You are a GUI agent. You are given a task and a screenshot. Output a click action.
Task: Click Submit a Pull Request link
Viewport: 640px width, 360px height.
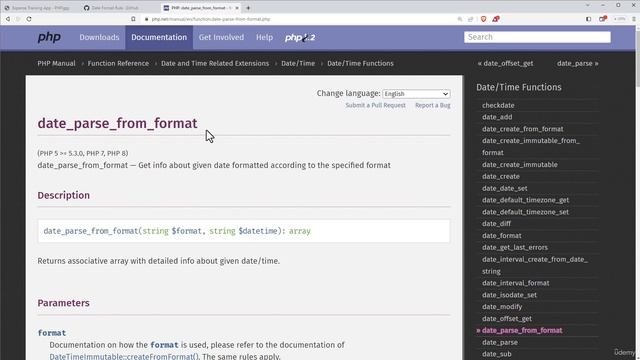click(x=376, y=105)
